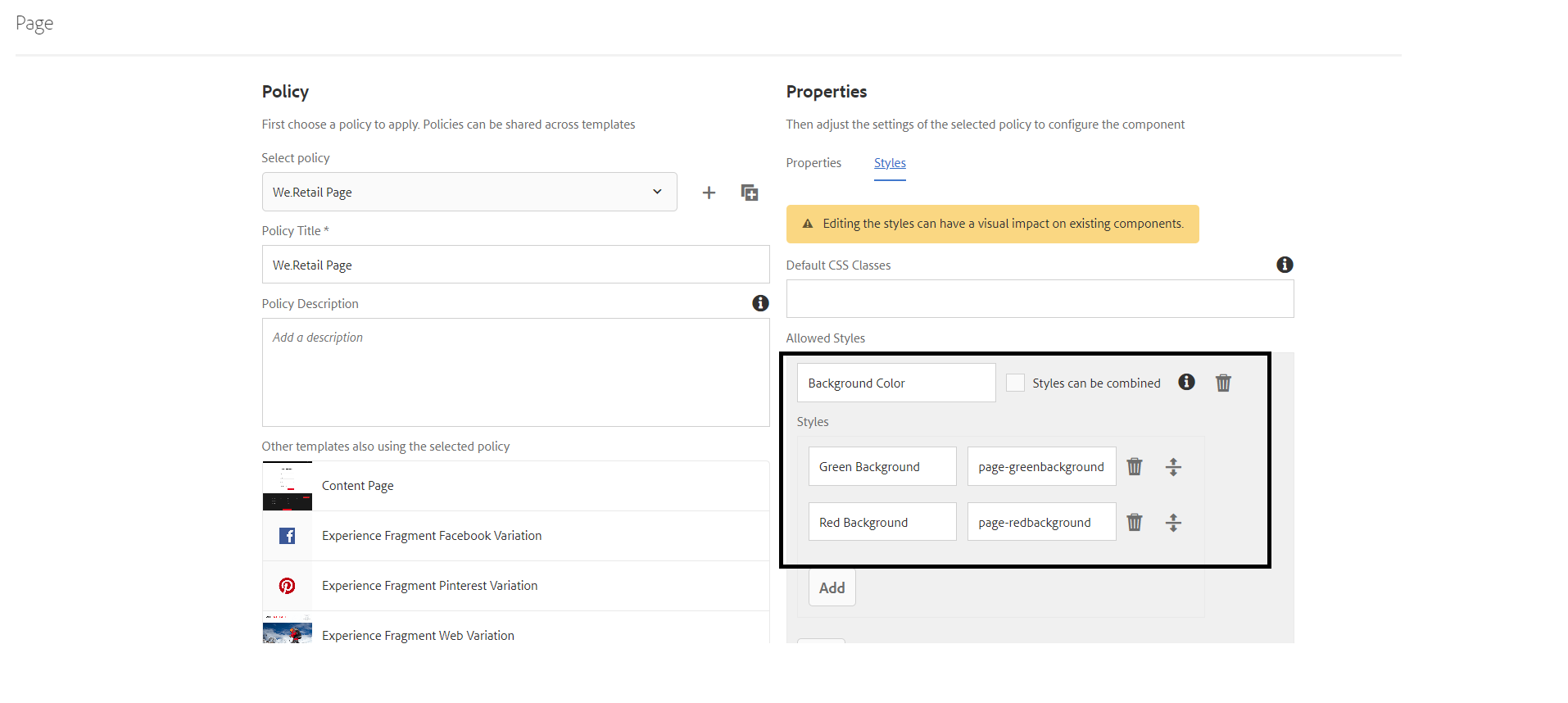This screenshot has height=703, width=1568.
Task: Click Experience Fragment Facebook Variation text
Action: coord(432,536)
